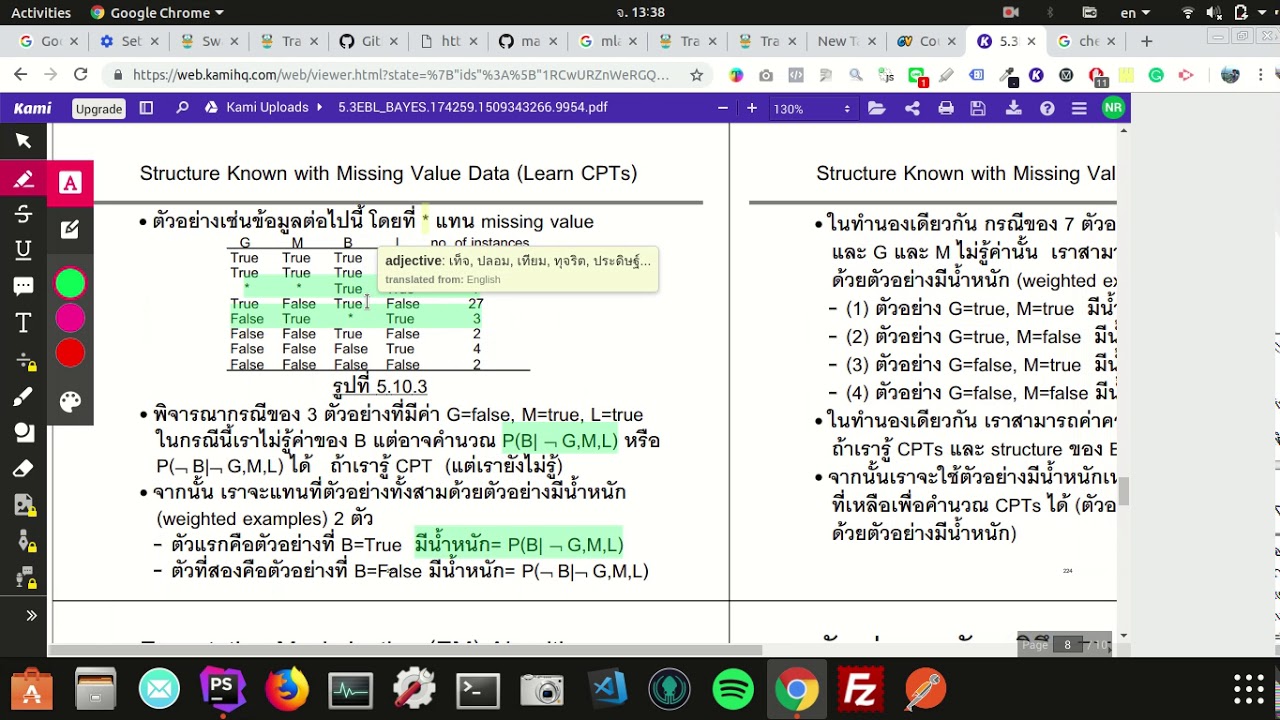Click the page number 8 field
The width and height of the screenshot is (1280, 720).
(1067, 645)
